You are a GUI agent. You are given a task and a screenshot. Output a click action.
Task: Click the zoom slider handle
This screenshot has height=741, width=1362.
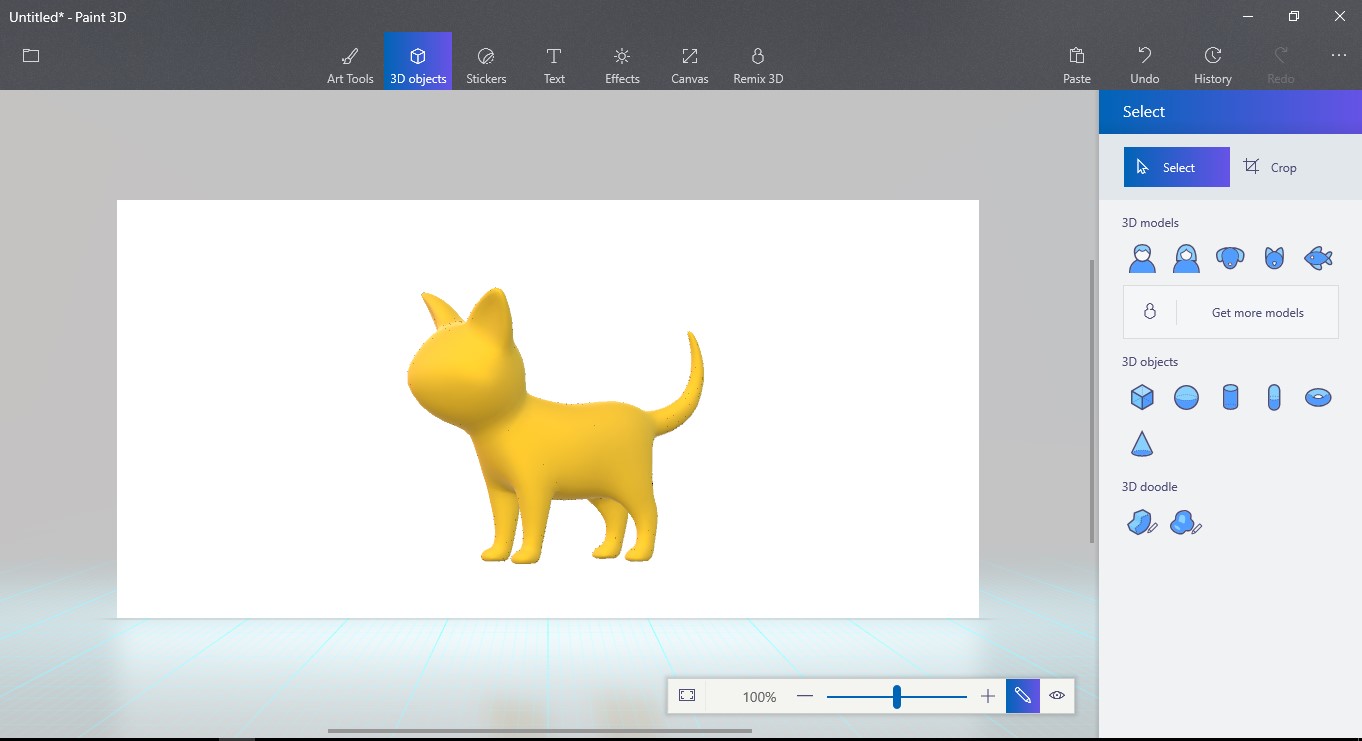click(x=896, y=695)
